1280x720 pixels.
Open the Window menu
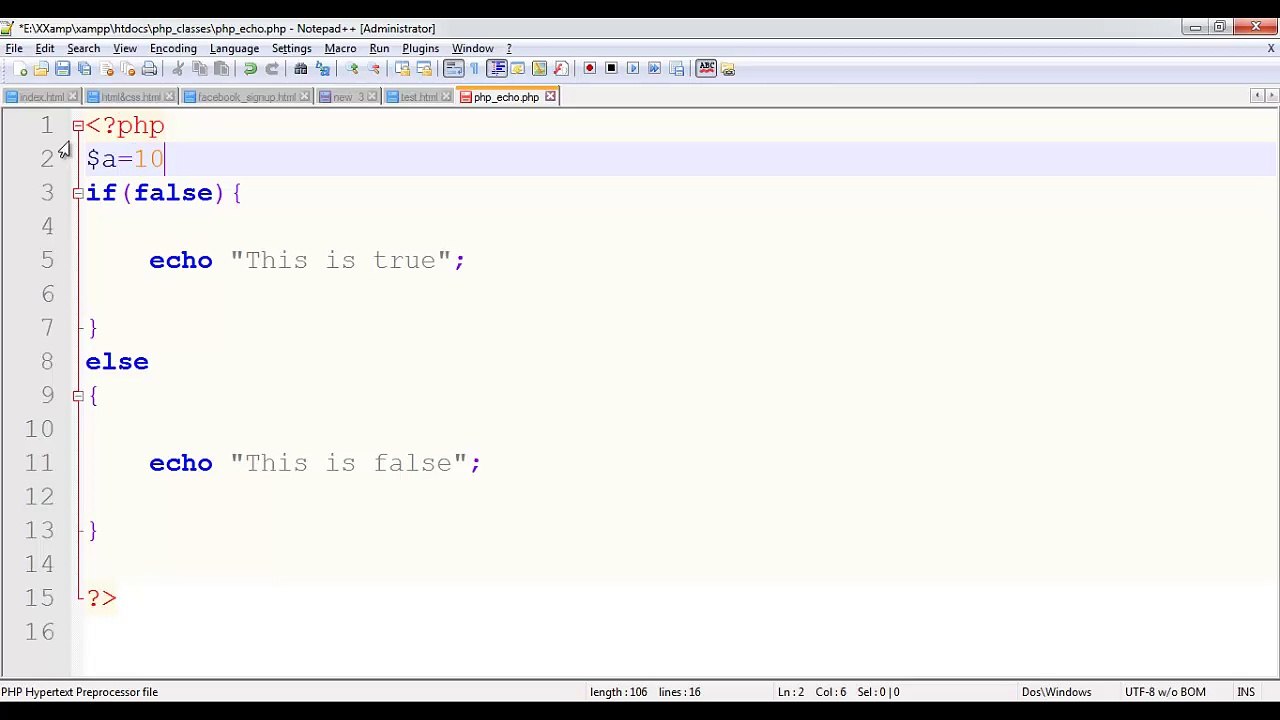point(473,48)
